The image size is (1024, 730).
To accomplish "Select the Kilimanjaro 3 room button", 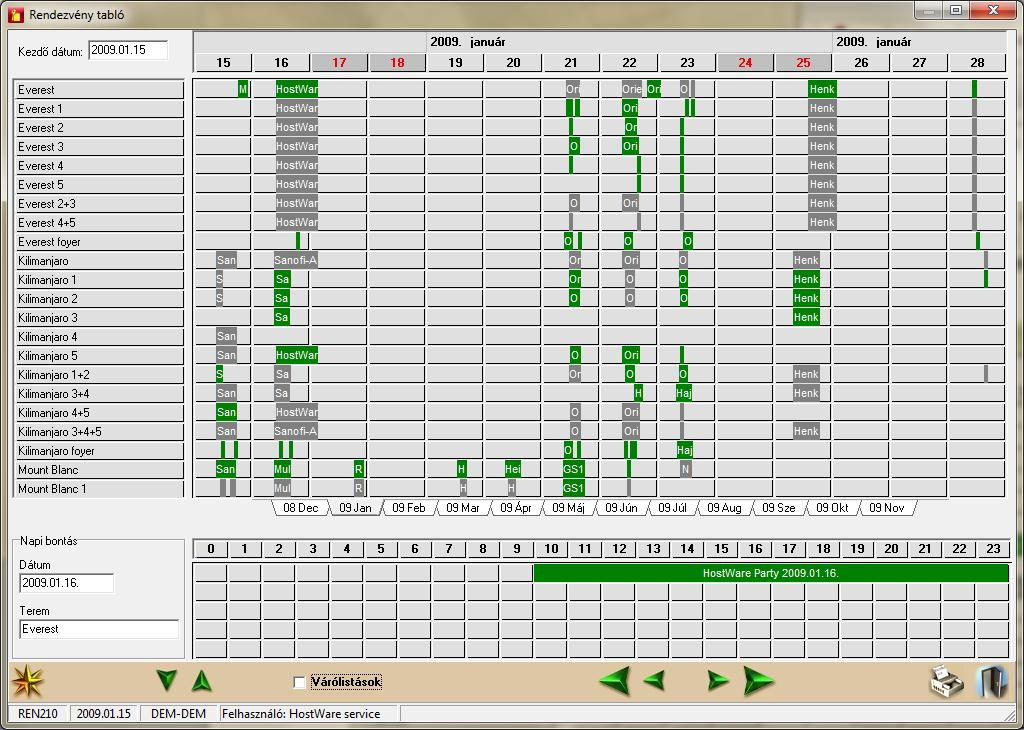I will [99, 317].
